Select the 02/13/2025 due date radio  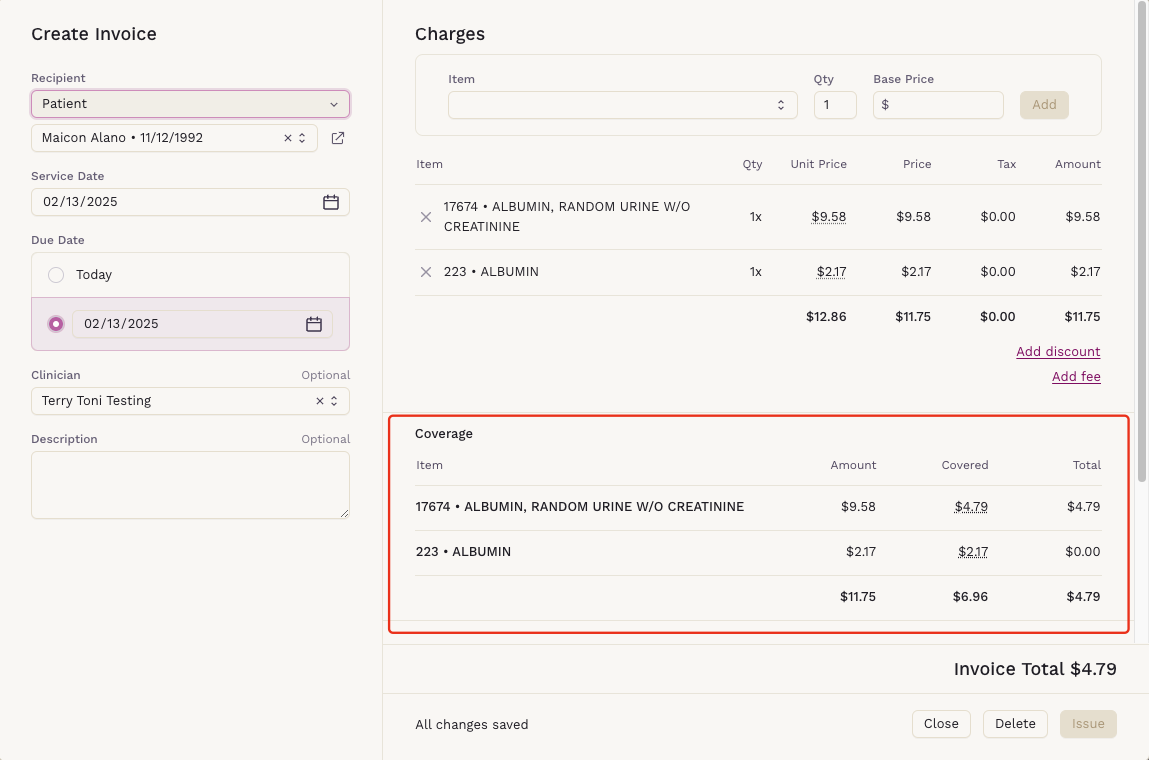tap(56, 324)
